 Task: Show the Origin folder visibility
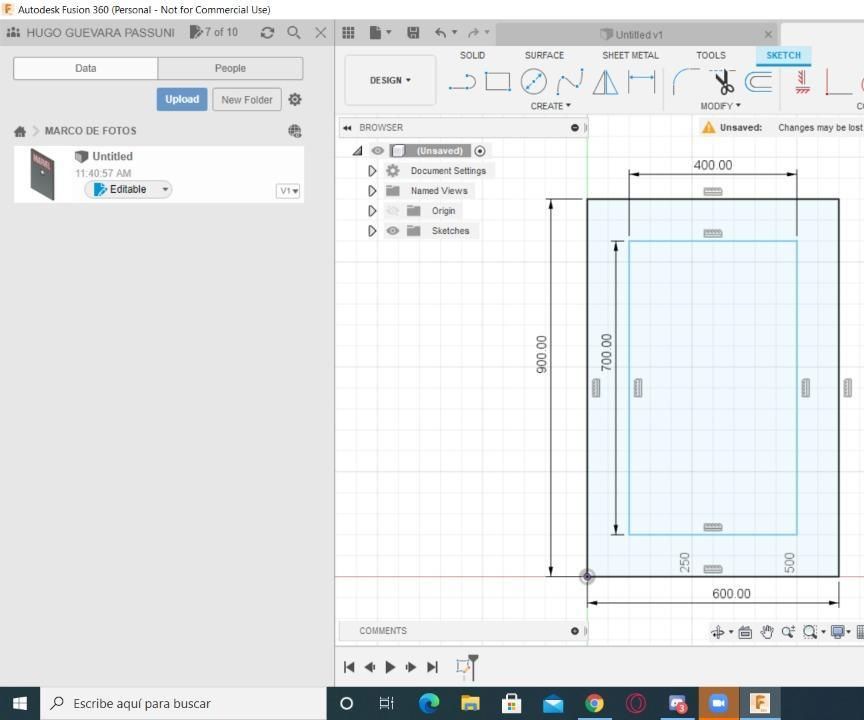(393, 211)
